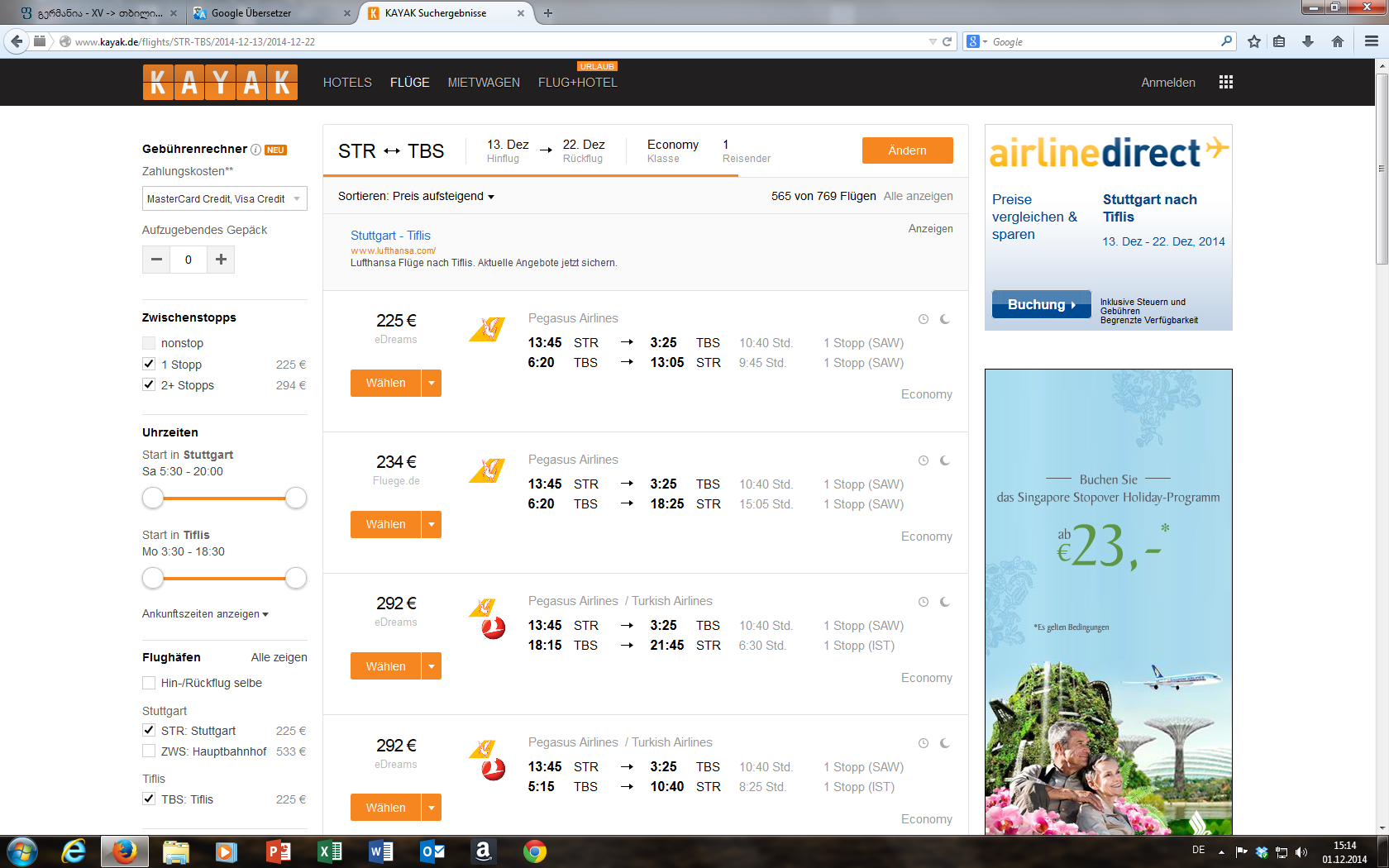
Task: Click the Gebührenrechner info icon
Action: coord(256,150)
